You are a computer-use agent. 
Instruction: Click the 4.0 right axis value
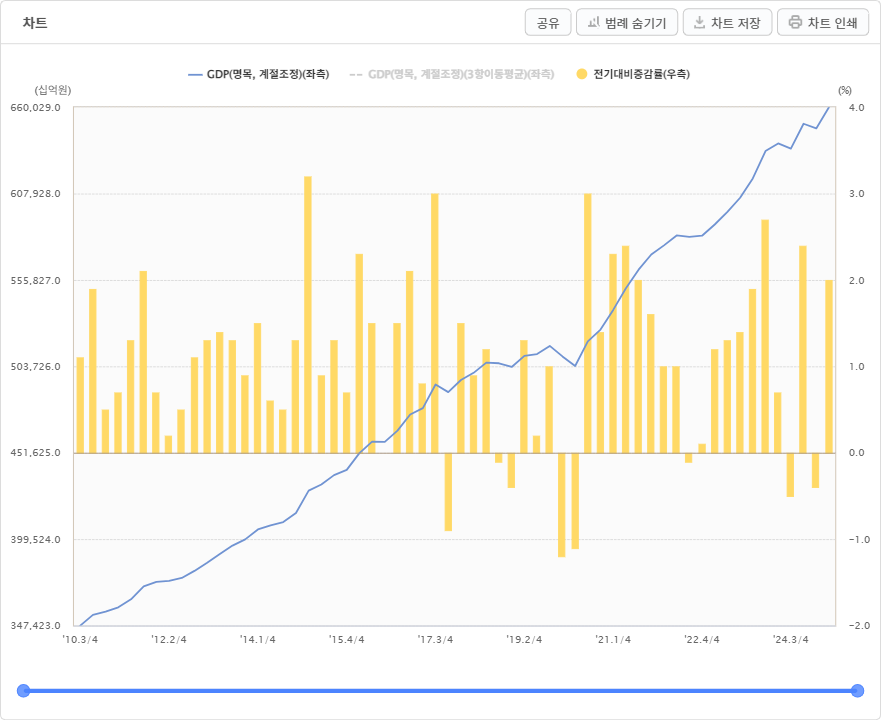pos(857,107)
